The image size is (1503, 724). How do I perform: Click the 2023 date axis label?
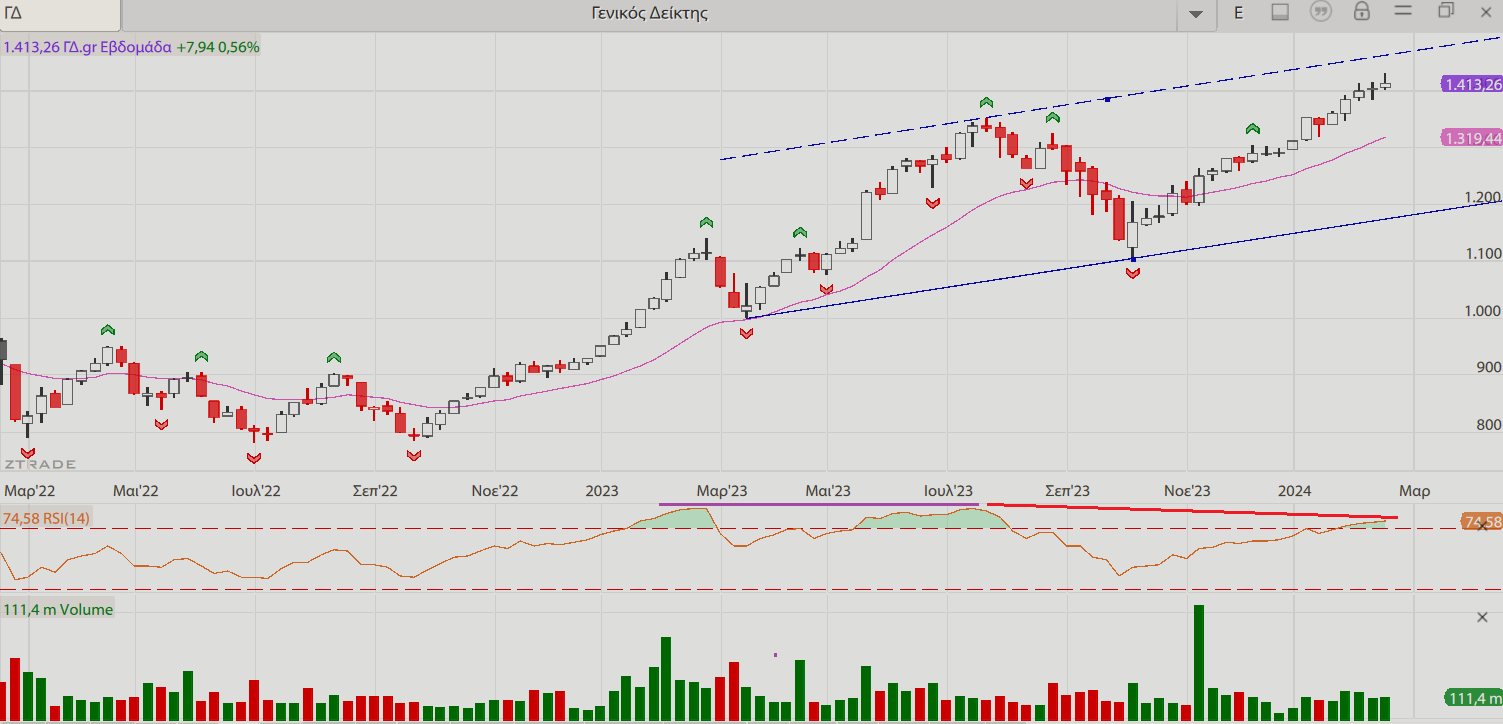[602, 491]
